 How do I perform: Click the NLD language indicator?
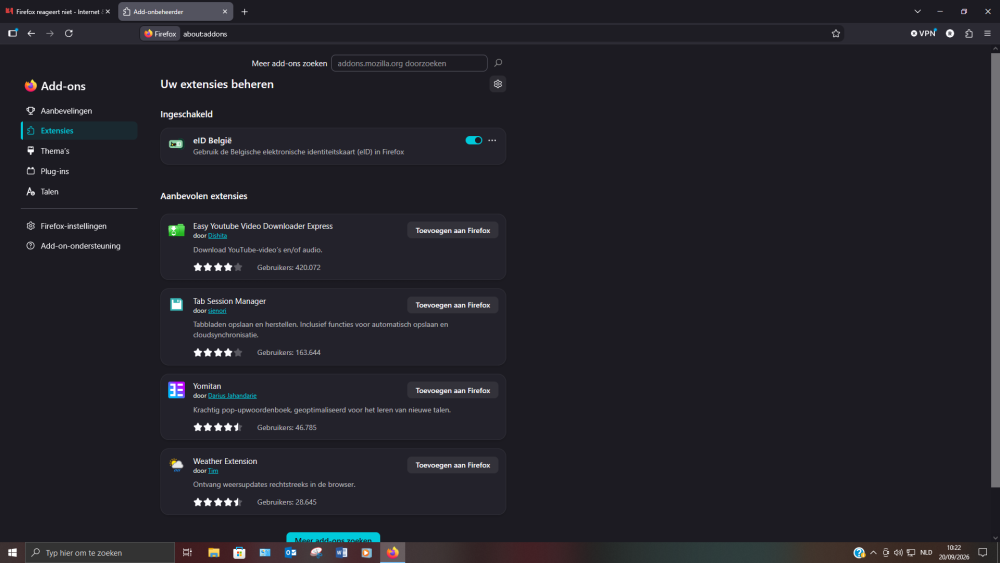click(x=926, y=552)
